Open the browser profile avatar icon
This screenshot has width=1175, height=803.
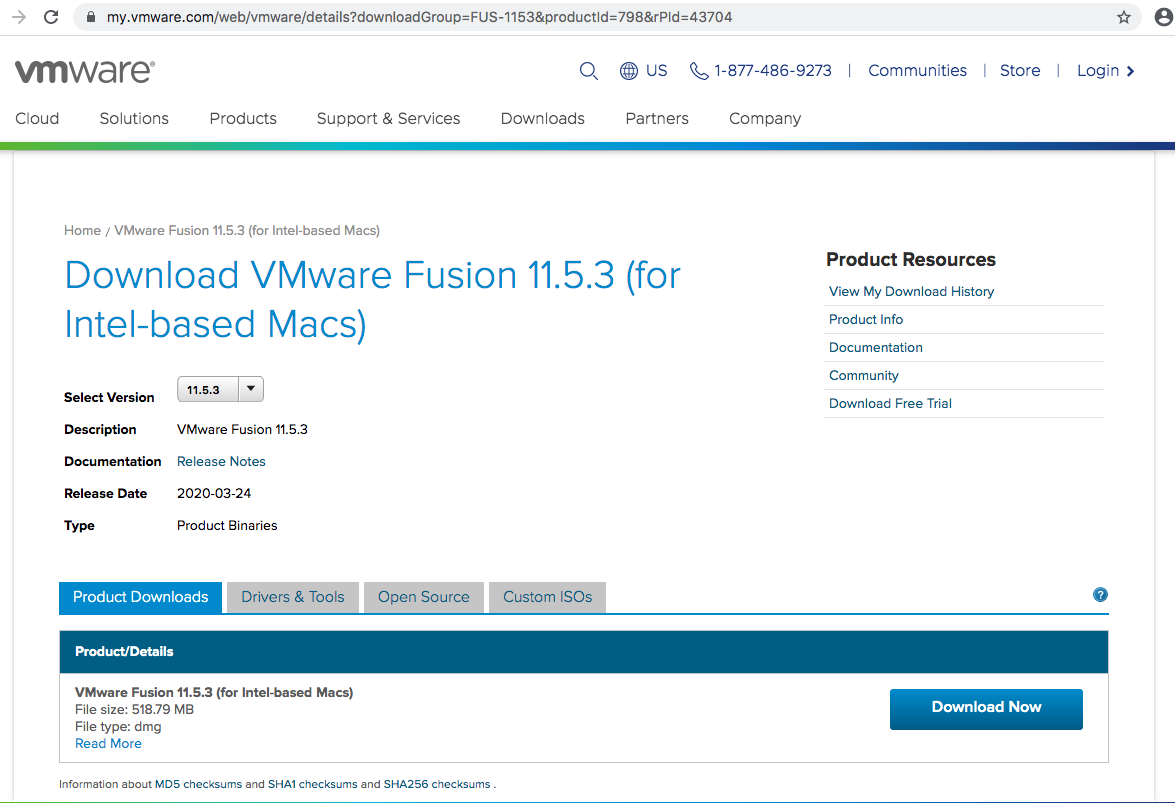pyautogui.click(x=1164, y=16)
